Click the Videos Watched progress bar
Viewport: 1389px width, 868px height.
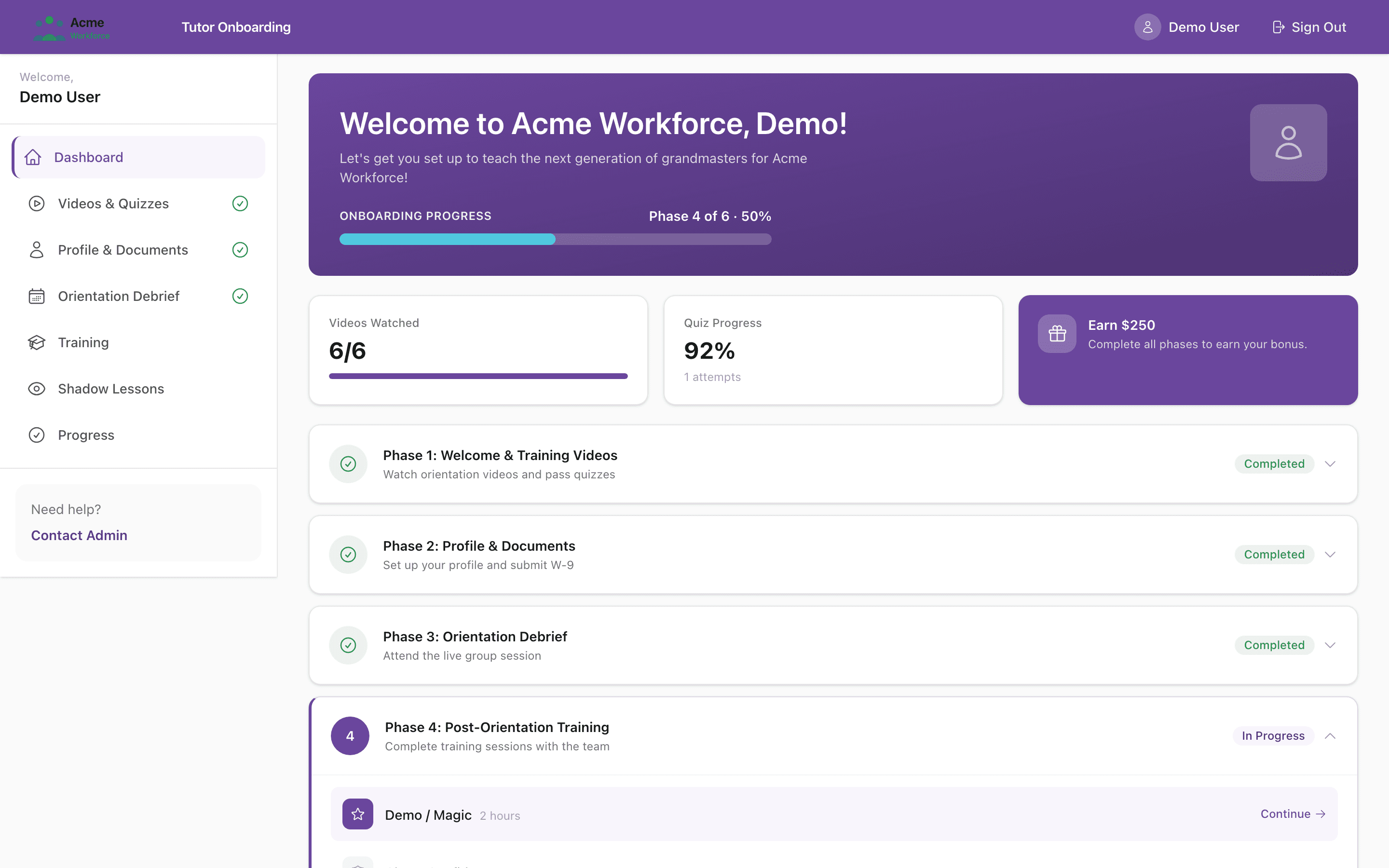point(478,376)
